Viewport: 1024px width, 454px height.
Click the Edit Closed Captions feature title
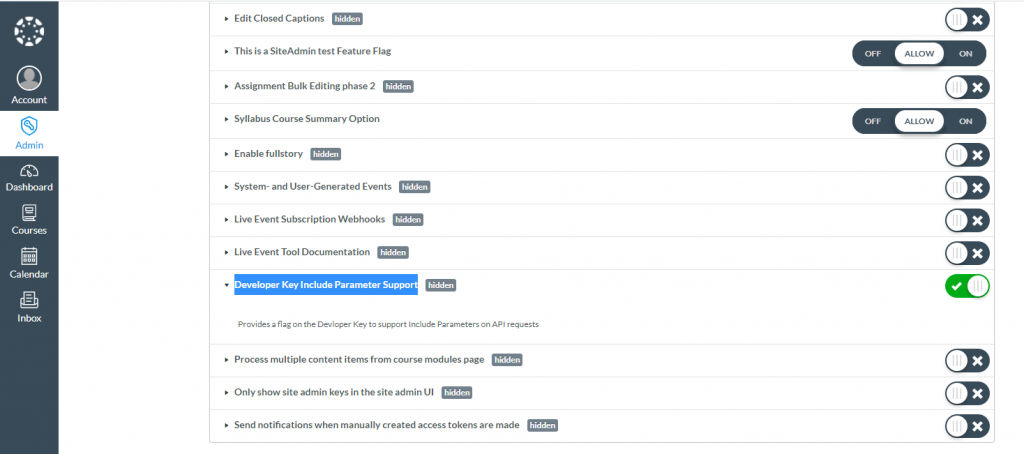click(x=280, y=18)
